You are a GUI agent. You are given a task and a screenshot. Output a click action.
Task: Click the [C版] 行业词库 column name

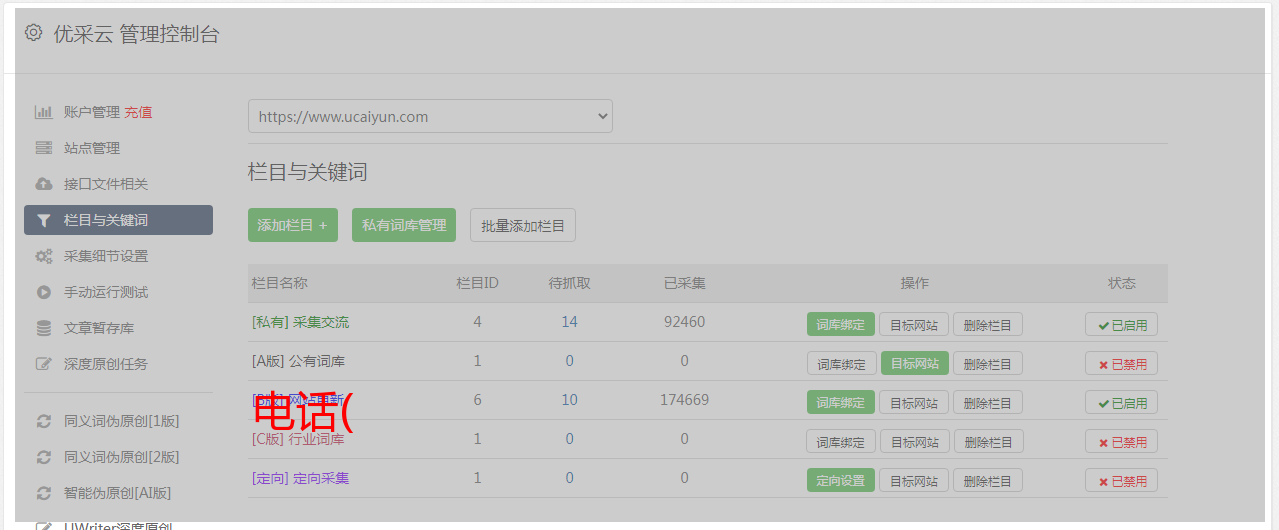(298, 439)
